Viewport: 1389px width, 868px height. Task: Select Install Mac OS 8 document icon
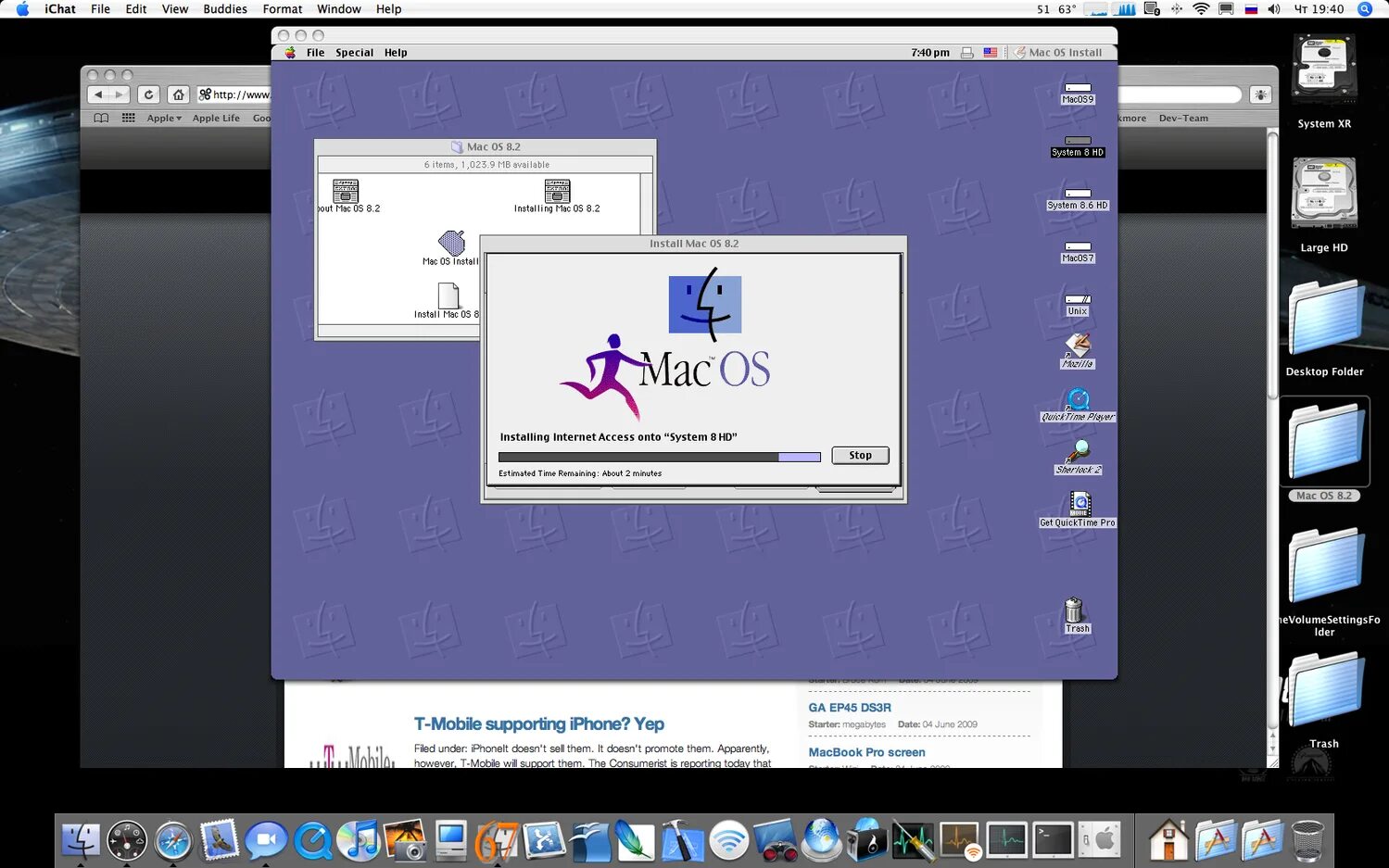tap(448, 301)
